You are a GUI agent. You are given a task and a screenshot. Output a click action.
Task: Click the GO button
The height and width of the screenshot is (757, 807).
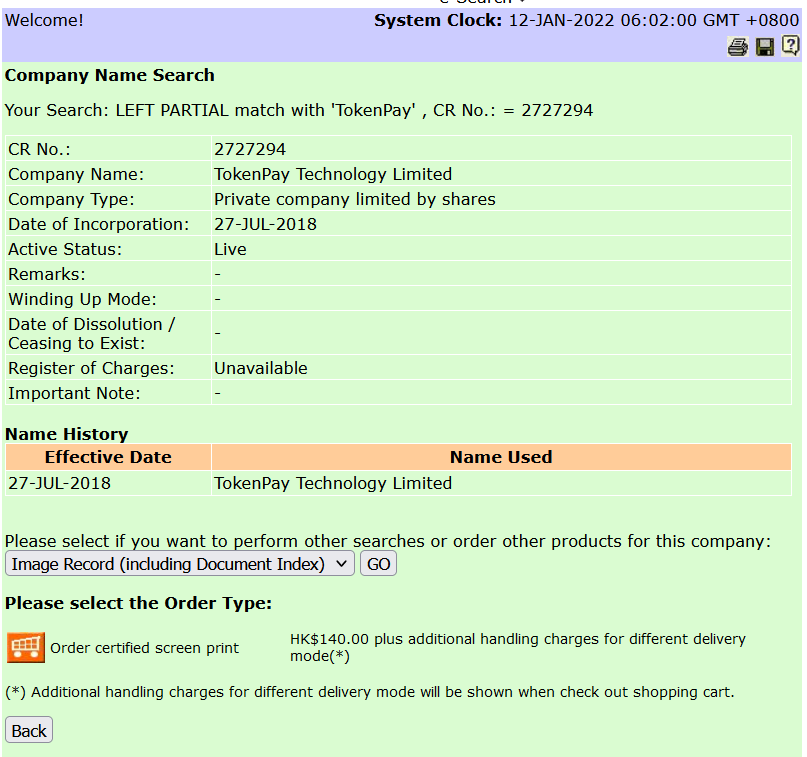378,564
